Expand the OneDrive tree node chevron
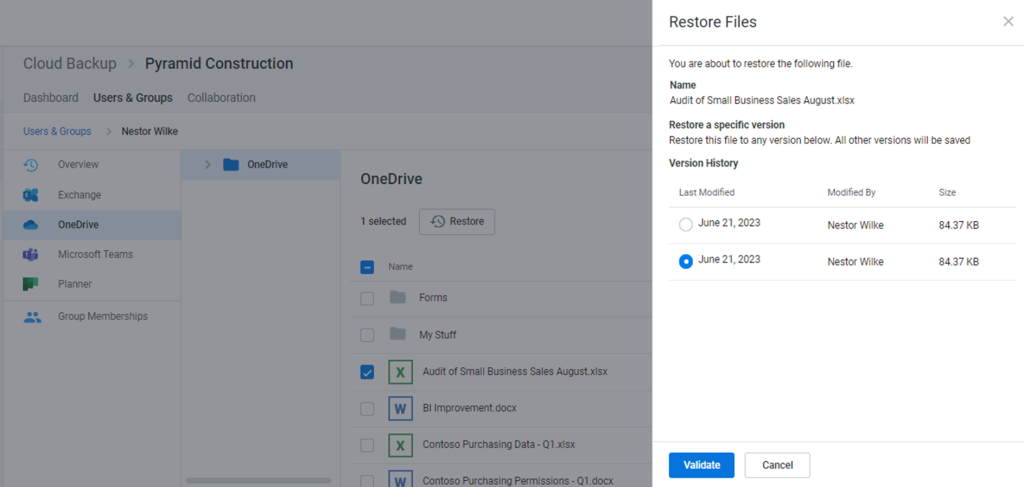The image size is (1024, 487). tap(208, 165)
